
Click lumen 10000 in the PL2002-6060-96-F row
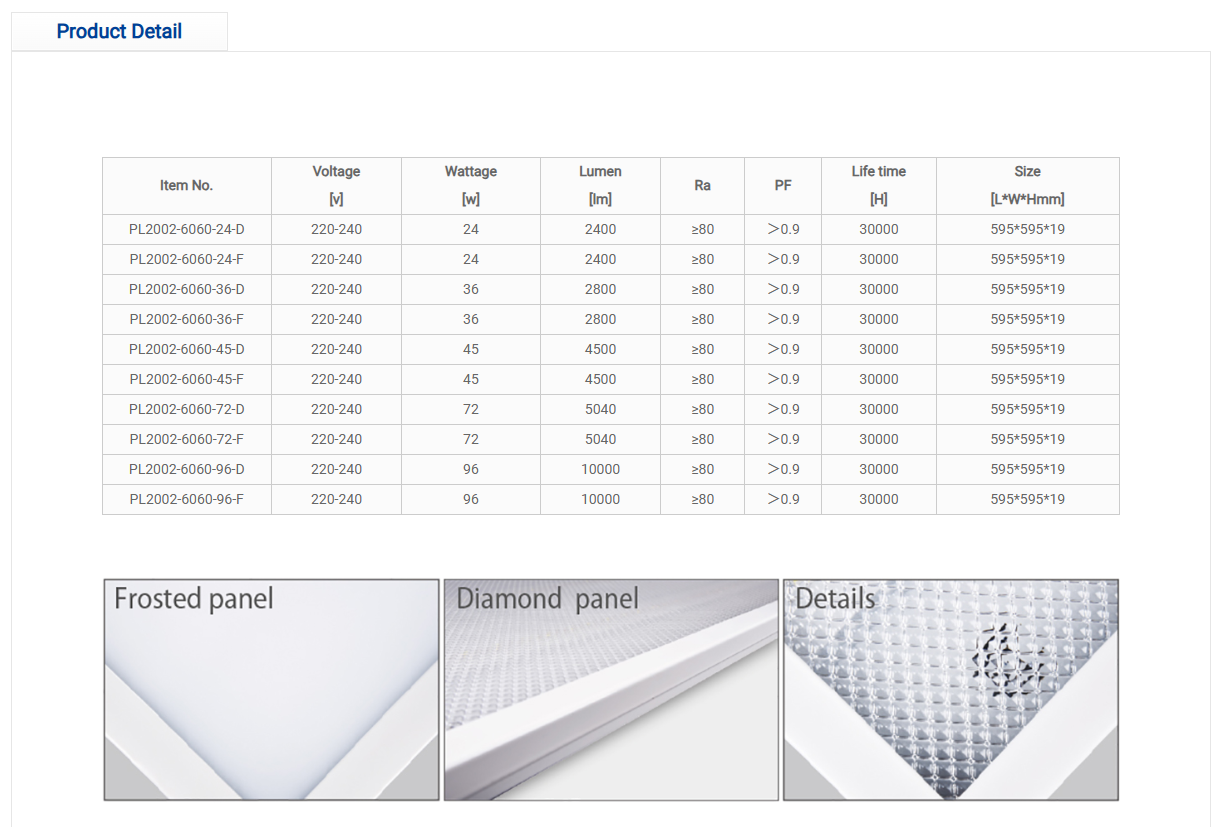600,499
